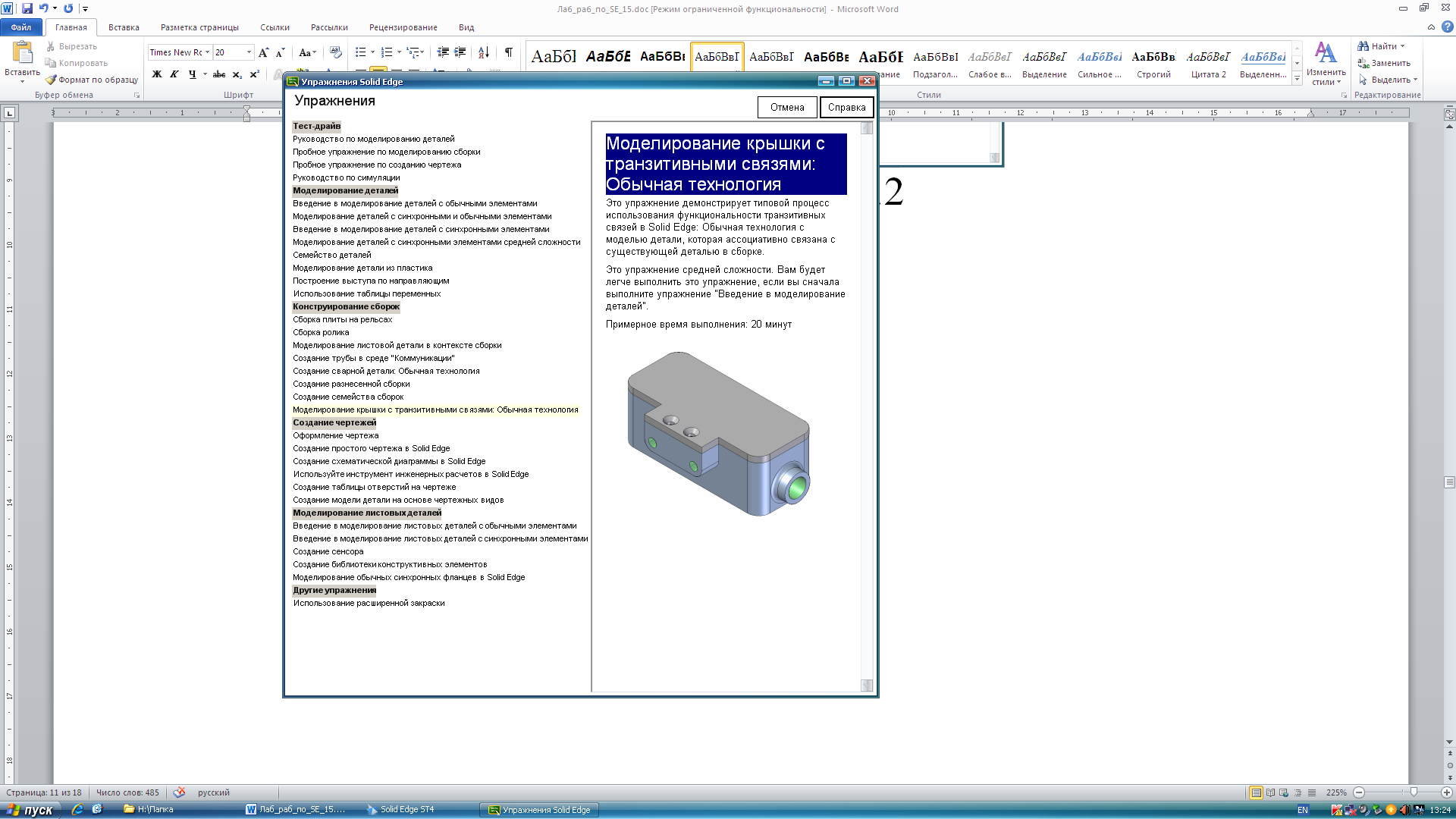Image resolution: width=1456 pixels, height=819 pixels.
Task: Open the underline style dropdown arrow
Action: click(x=205, y=74)
